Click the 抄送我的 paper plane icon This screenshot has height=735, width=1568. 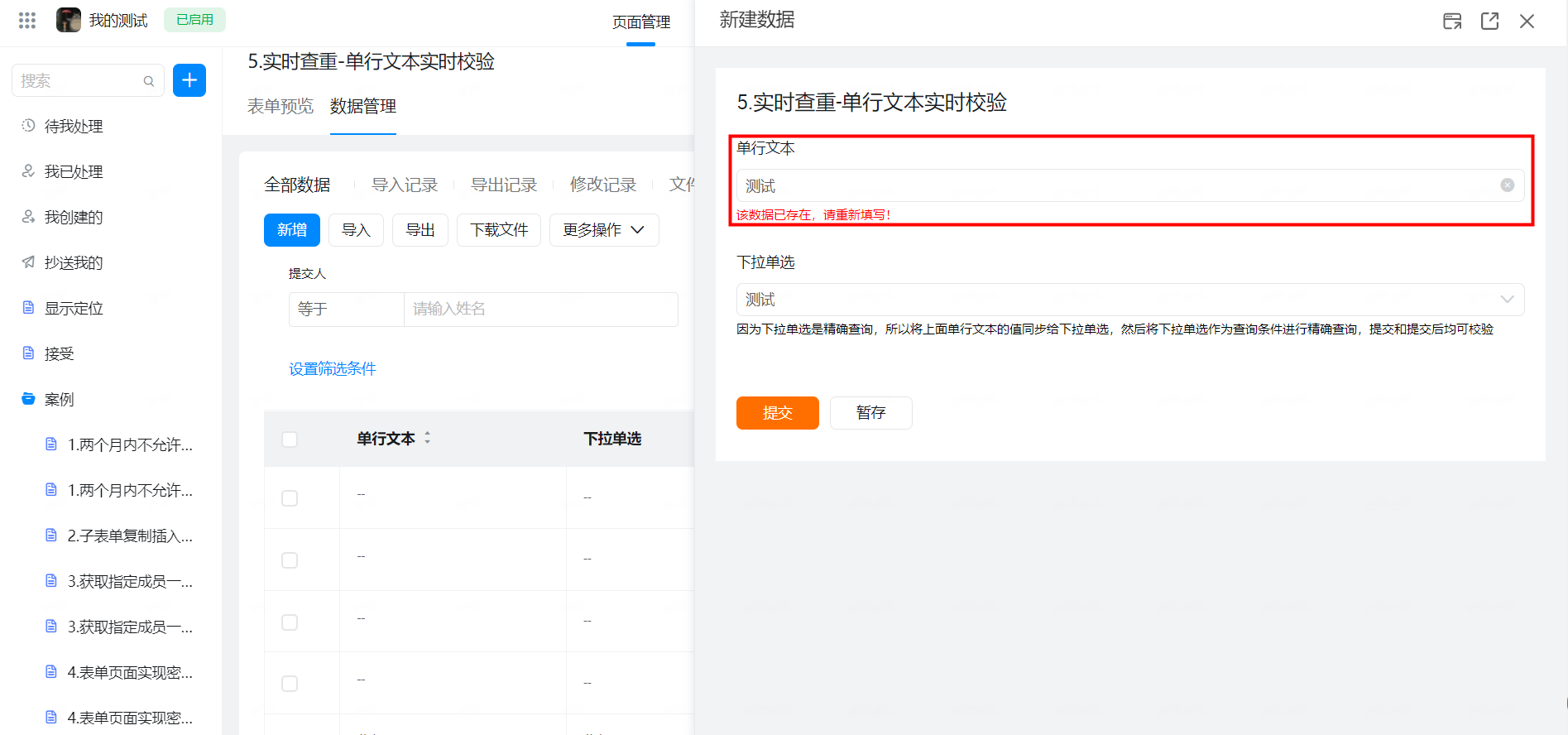(28, 262)
